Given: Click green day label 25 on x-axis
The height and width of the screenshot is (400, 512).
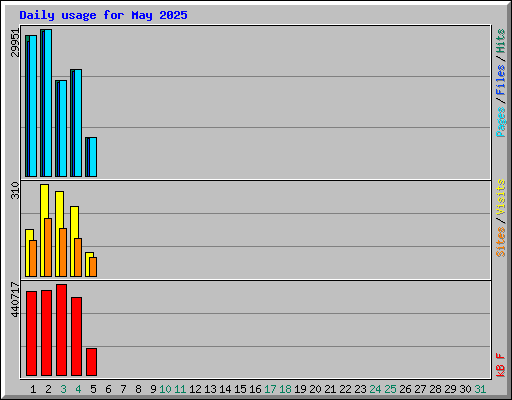Looking at the screenshot, I should point(390,389).
